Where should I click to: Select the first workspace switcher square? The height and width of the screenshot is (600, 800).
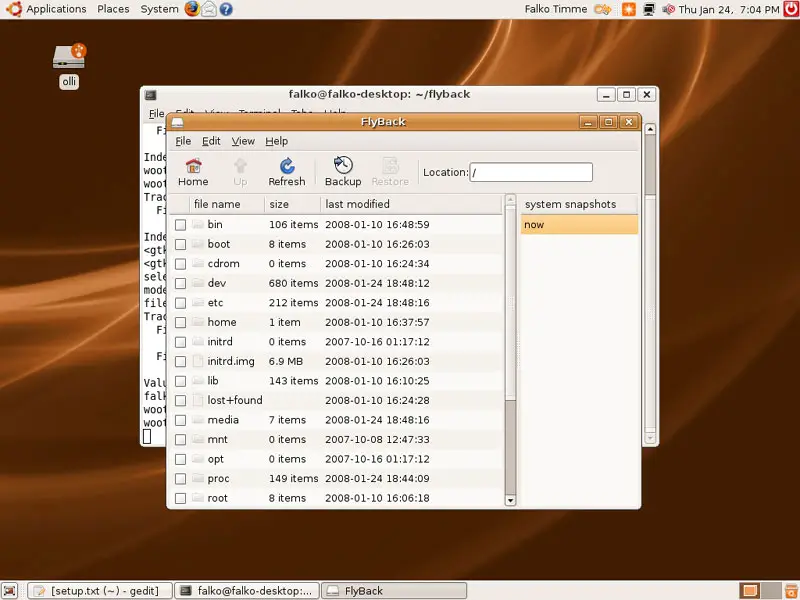pos(749,591)
